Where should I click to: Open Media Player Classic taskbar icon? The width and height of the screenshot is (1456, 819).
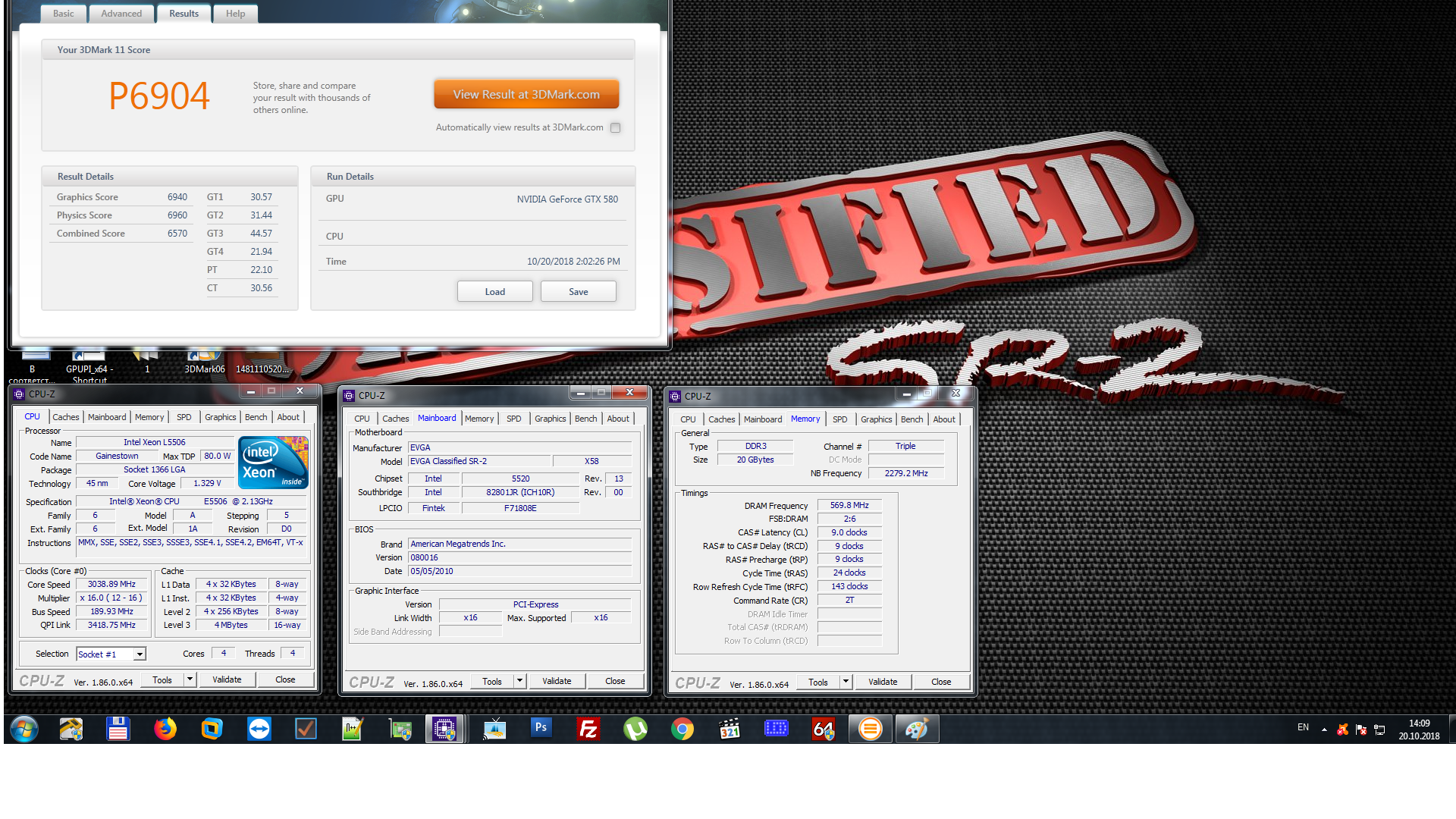(x=729, y=730)
